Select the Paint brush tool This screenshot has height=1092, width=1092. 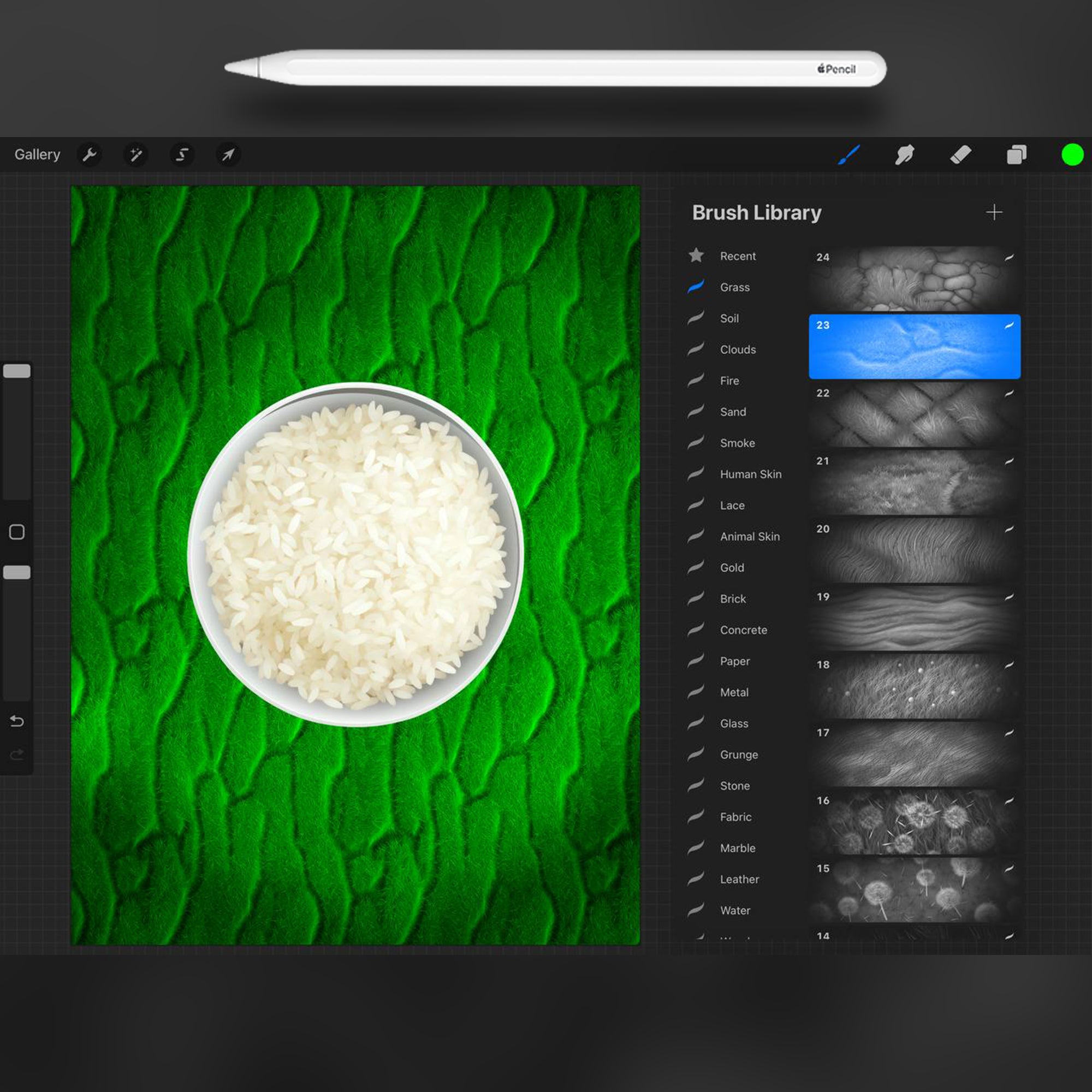click(849, 155)
